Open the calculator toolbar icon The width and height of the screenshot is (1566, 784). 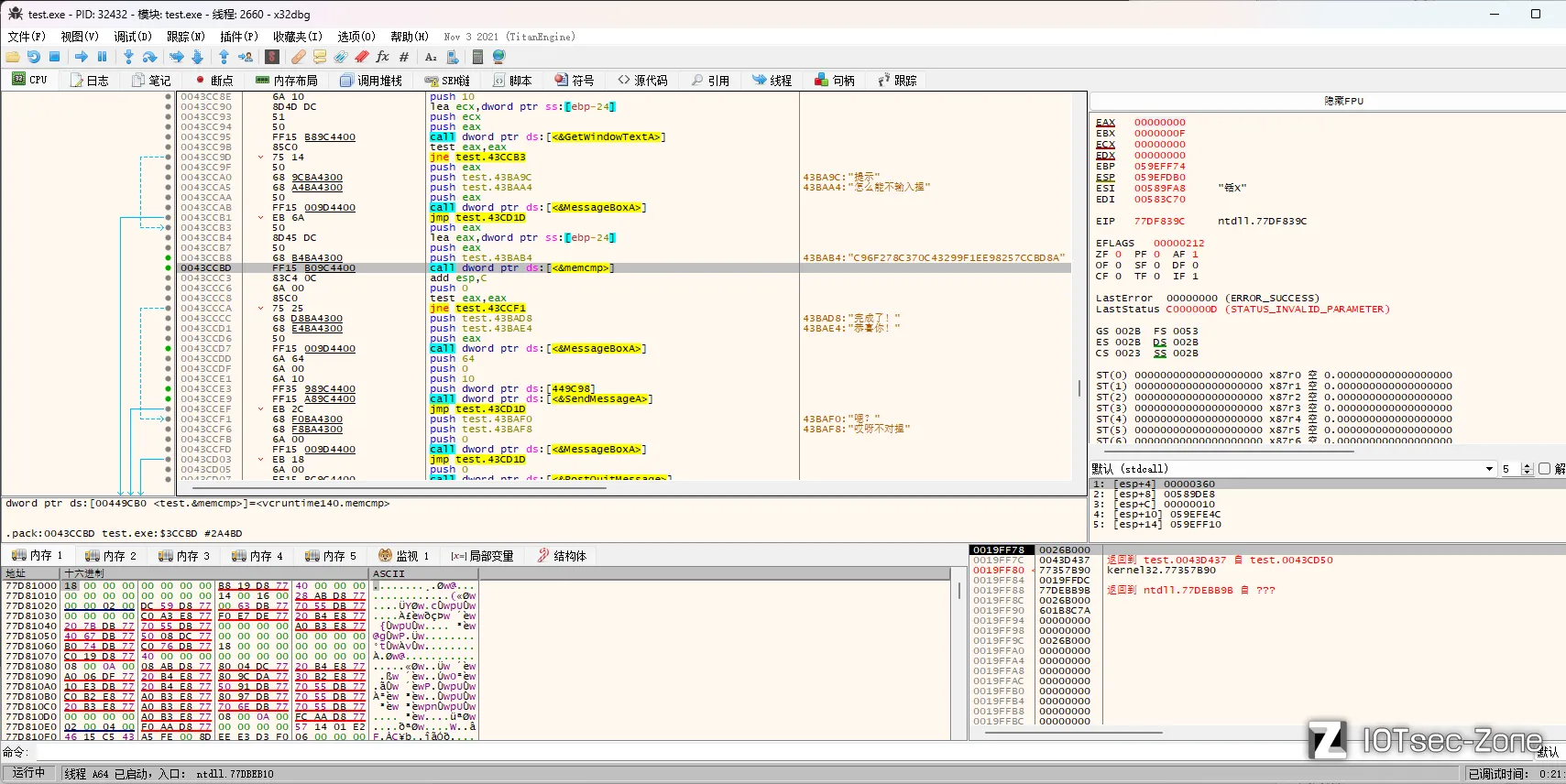(x=477, y=57)
